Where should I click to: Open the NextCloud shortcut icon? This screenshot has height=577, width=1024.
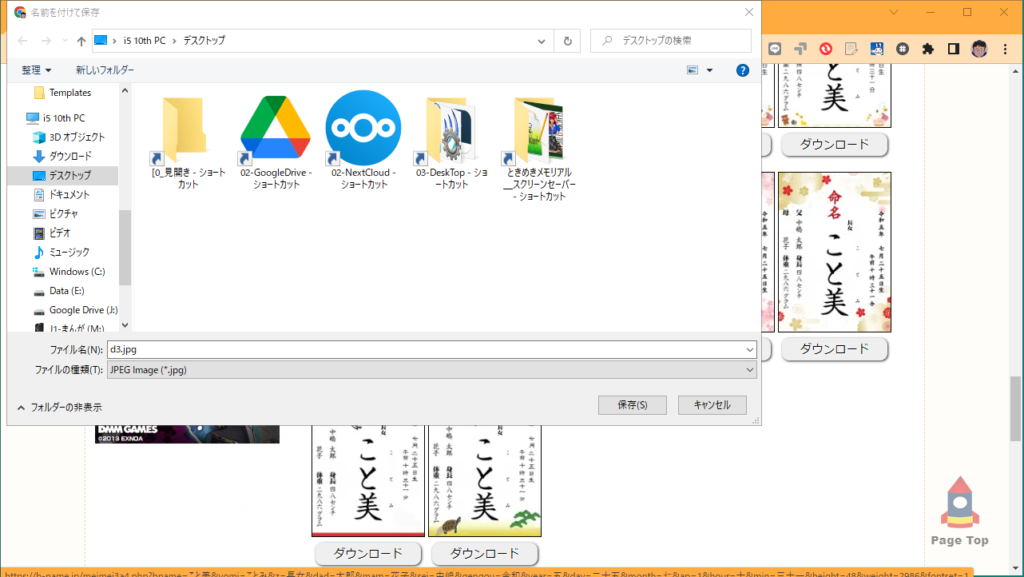361,127
